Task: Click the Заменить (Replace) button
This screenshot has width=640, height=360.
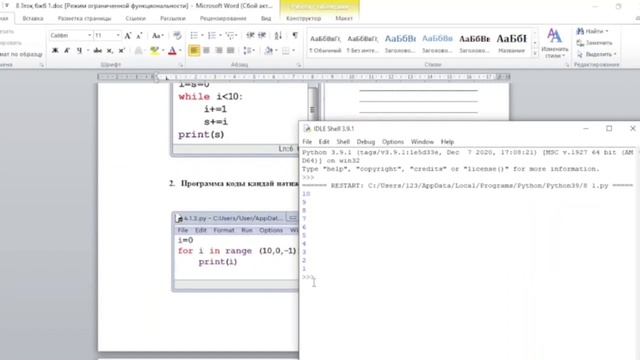Action: (594, 43)
